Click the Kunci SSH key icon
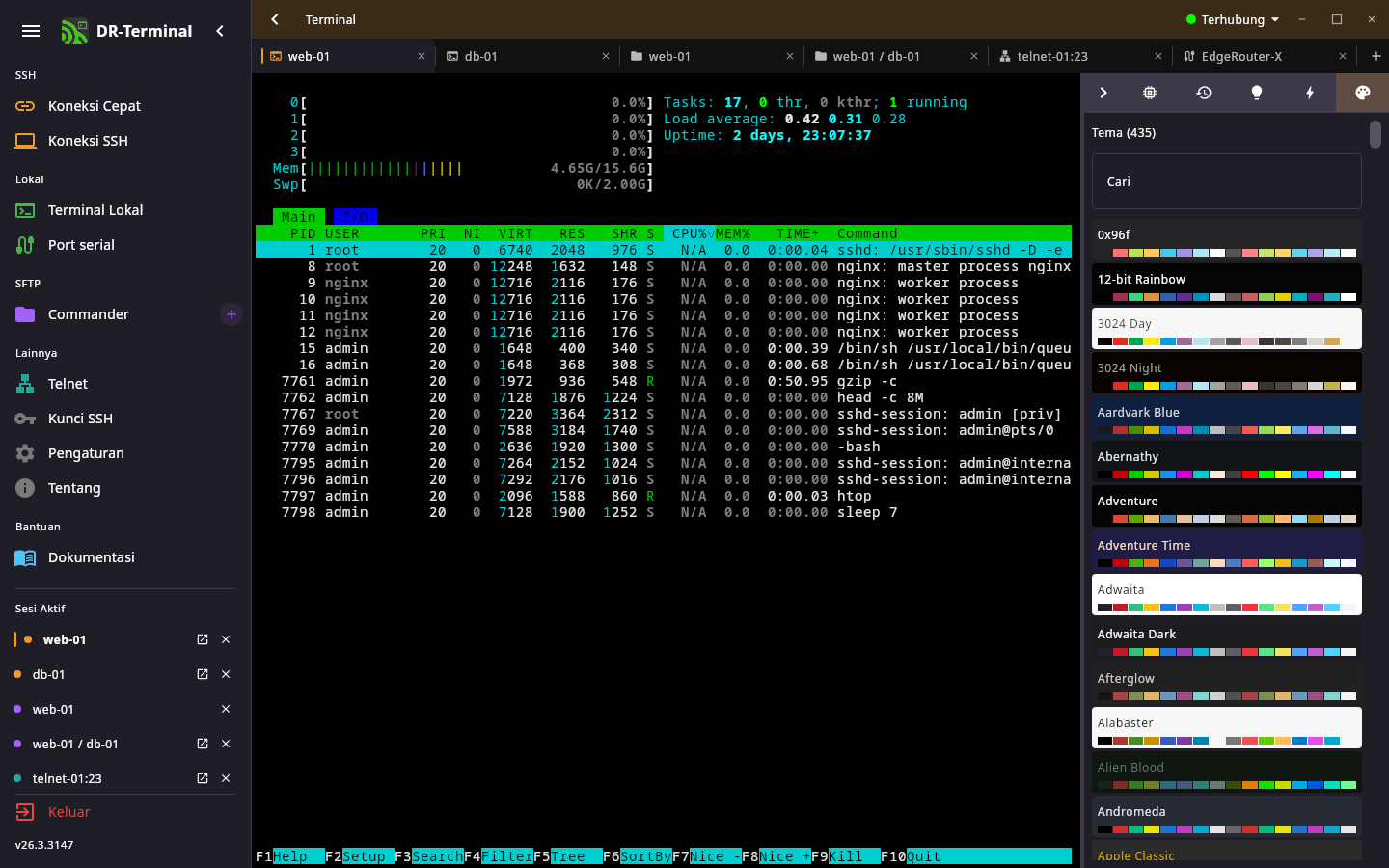 [25, 419]
